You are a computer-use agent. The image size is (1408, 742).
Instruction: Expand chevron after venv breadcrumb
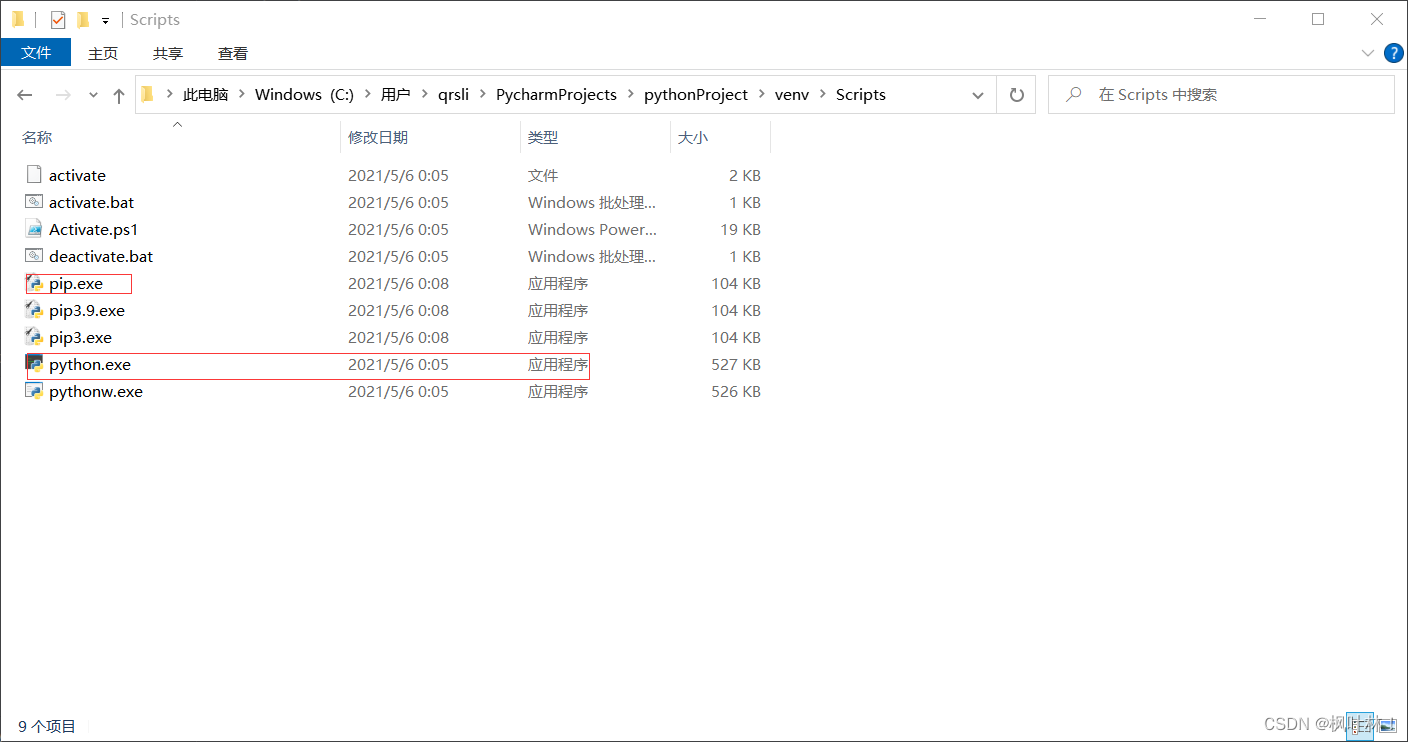[822, 95]
